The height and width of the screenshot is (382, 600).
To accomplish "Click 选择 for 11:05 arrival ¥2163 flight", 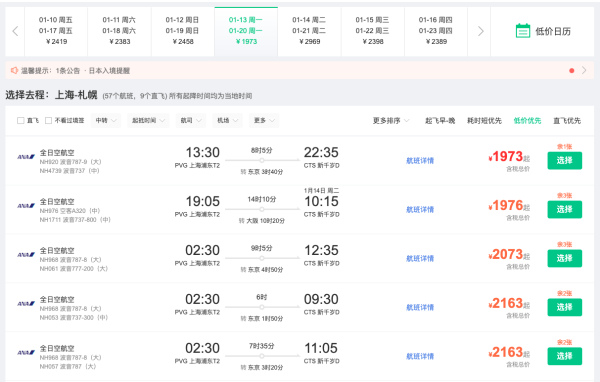I will 564,356.
